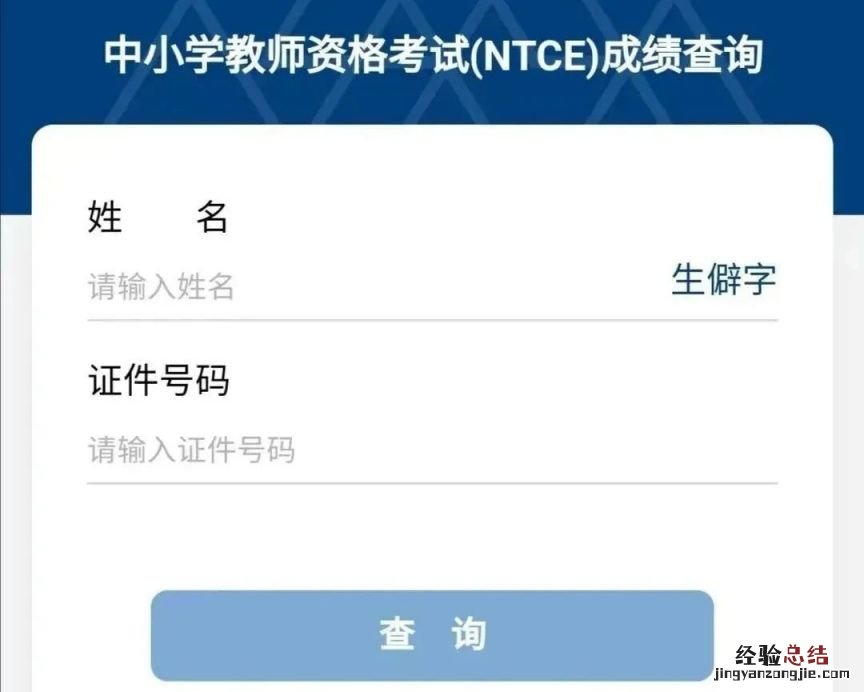
Task: Click the 经验总结 watermark logo
Action: point(782,656)
